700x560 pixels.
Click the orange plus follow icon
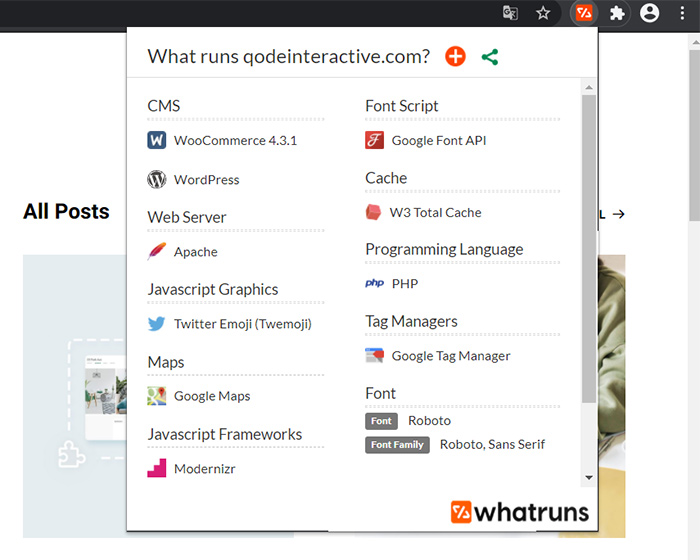455,57
